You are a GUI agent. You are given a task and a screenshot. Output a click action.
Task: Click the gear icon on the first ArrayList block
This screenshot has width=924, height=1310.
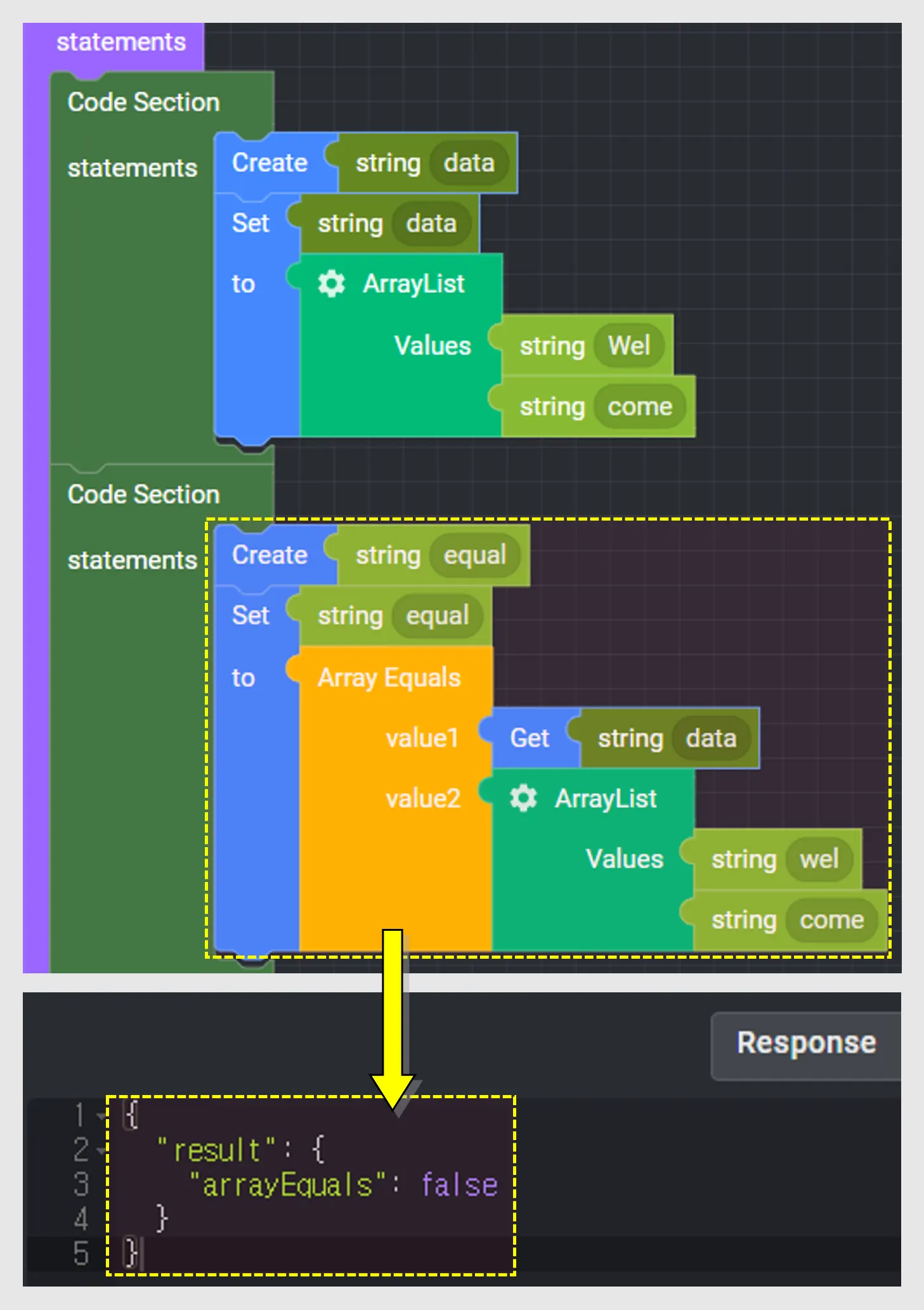tap(332, 283)
